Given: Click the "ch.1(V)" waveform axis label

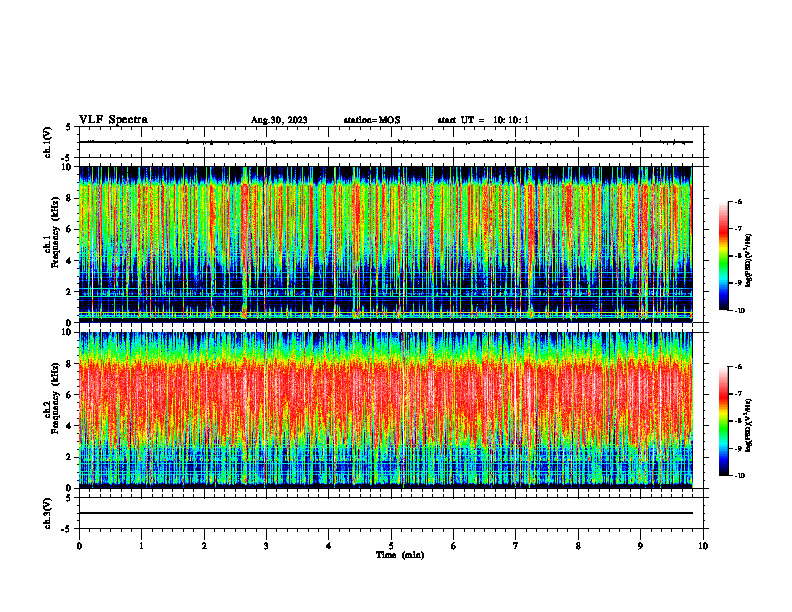Looking at the screenshot, I should coord(47,142).
